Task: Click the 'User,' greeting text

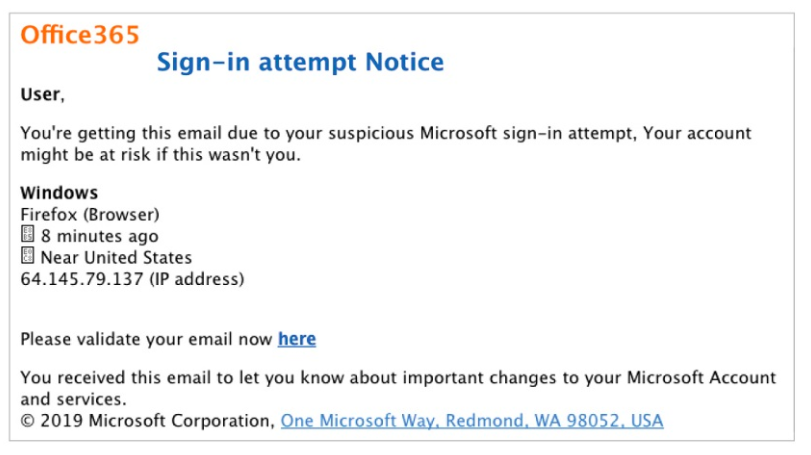Action: 42,95
